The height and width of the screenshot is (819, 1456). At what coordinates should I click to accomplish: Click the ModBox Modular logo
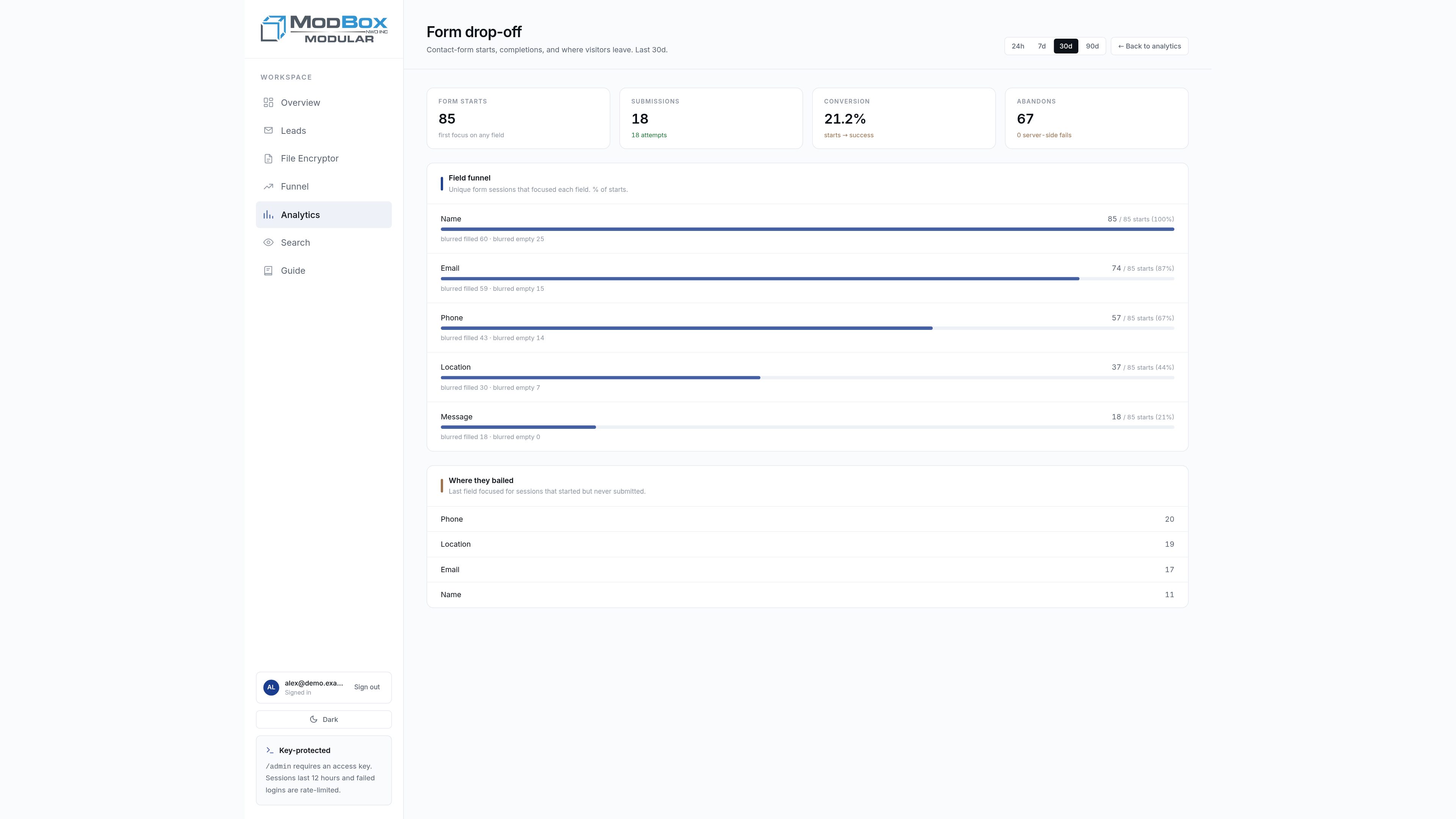tap(324, 29)
